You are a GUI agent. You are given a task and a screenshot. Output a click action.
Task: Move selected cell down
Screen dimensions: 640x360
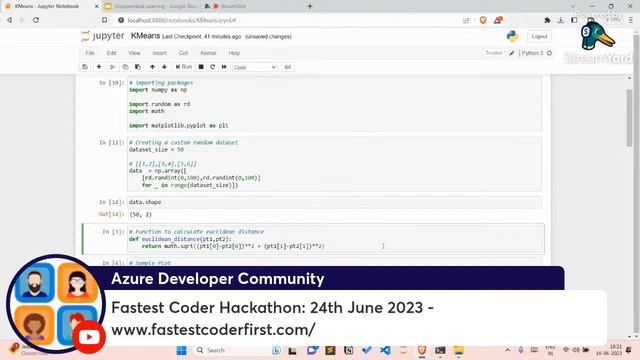pyautogui.click(x=164, y=67)
